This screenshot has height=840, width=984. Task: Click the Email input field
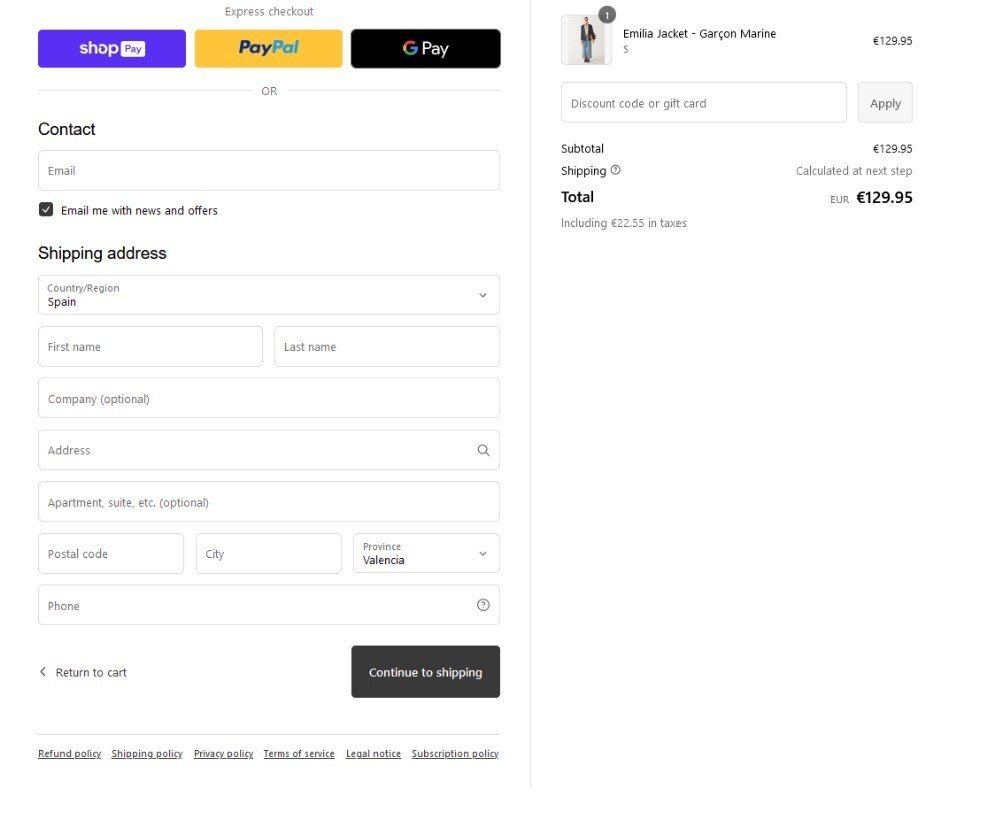click(269, 171)
